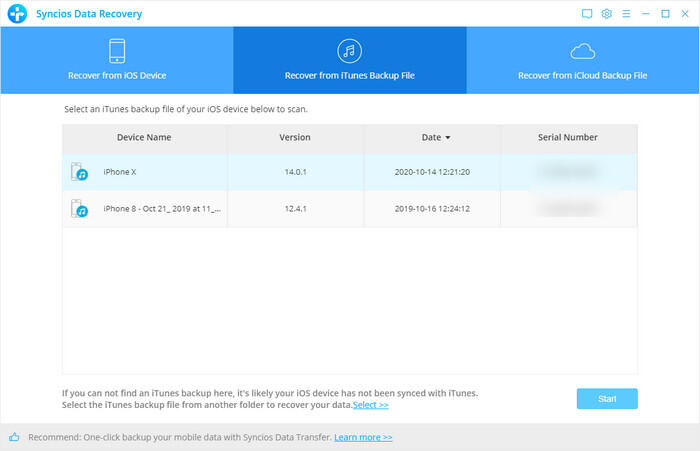This screenshot has width=700, height=451.
Task: Click the thumbs-up Recommend icon
Action: (x=14, y=437)
